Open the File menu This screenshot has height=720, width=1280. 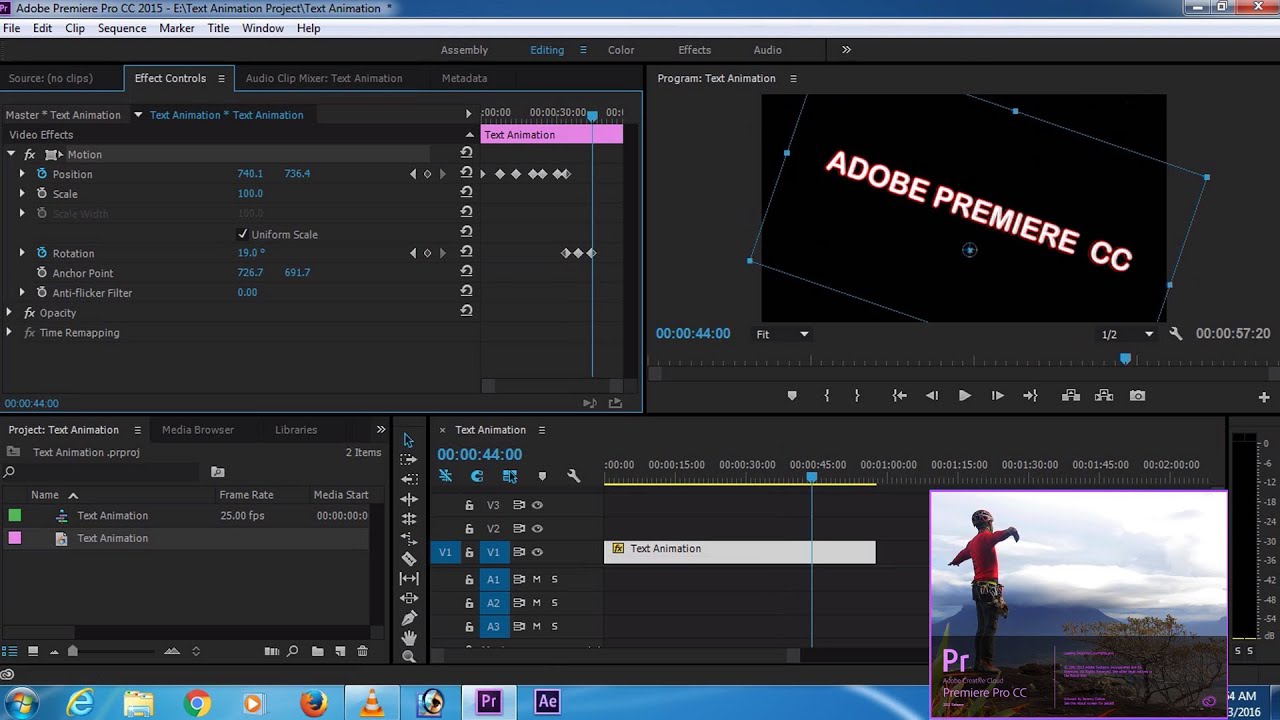coord(11,28)
